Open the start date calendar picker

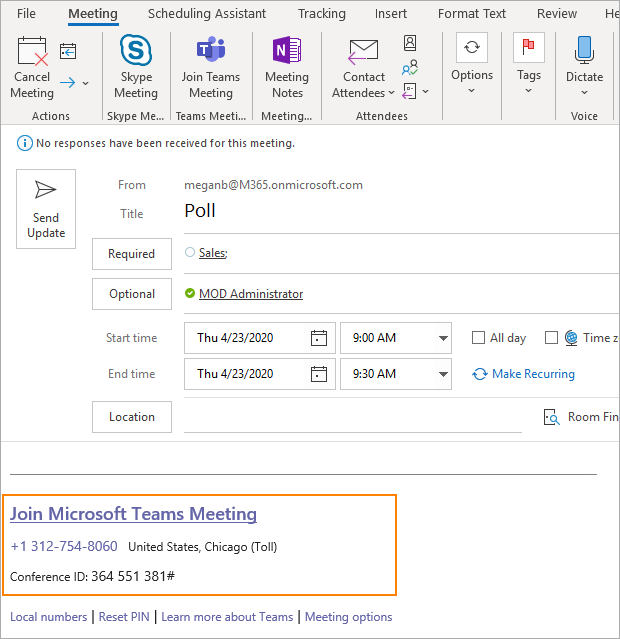click(319, 338)
